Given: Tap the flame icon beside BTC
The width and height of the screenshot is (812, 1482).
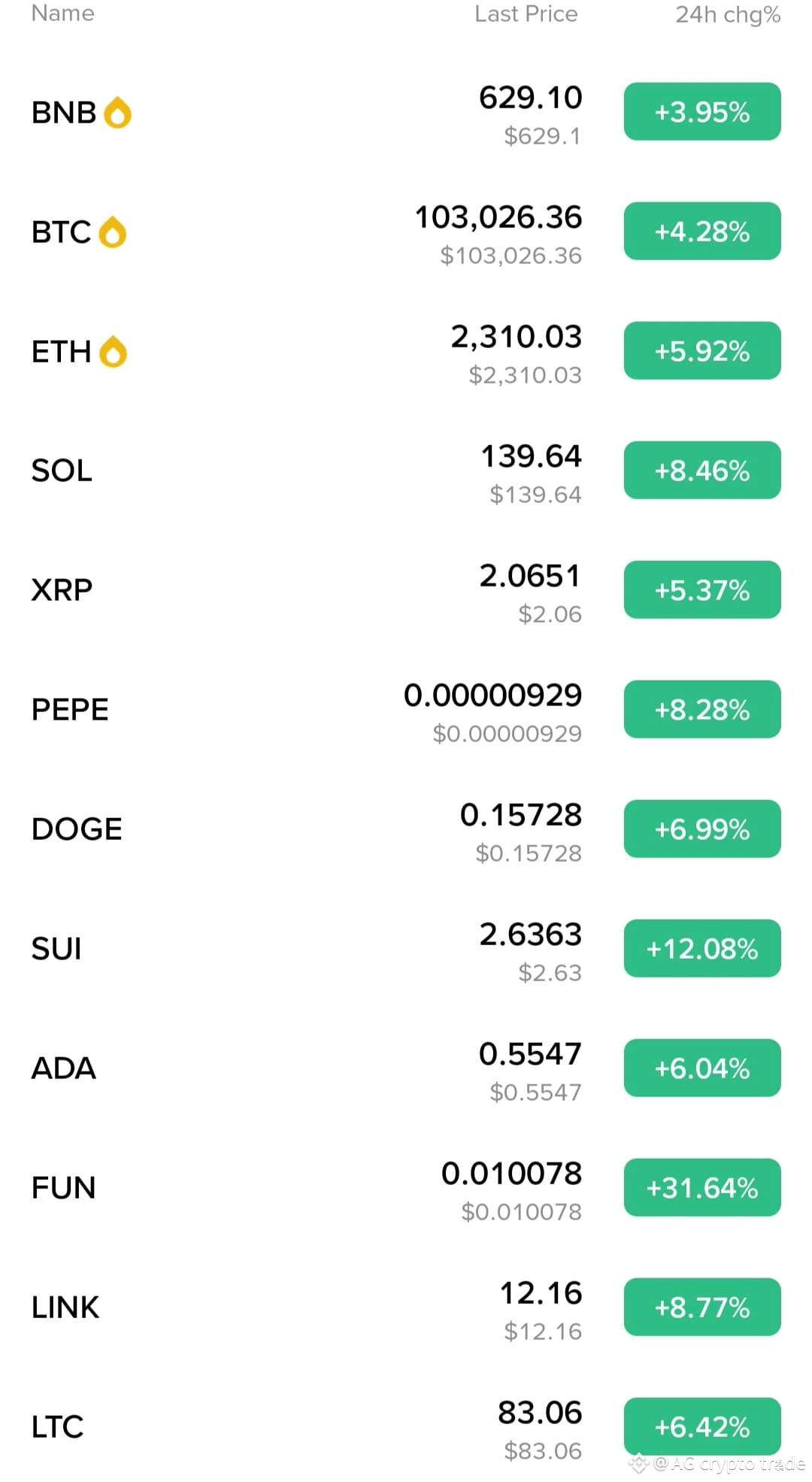Looking at the screenshot, I should (x=113, y=232).
